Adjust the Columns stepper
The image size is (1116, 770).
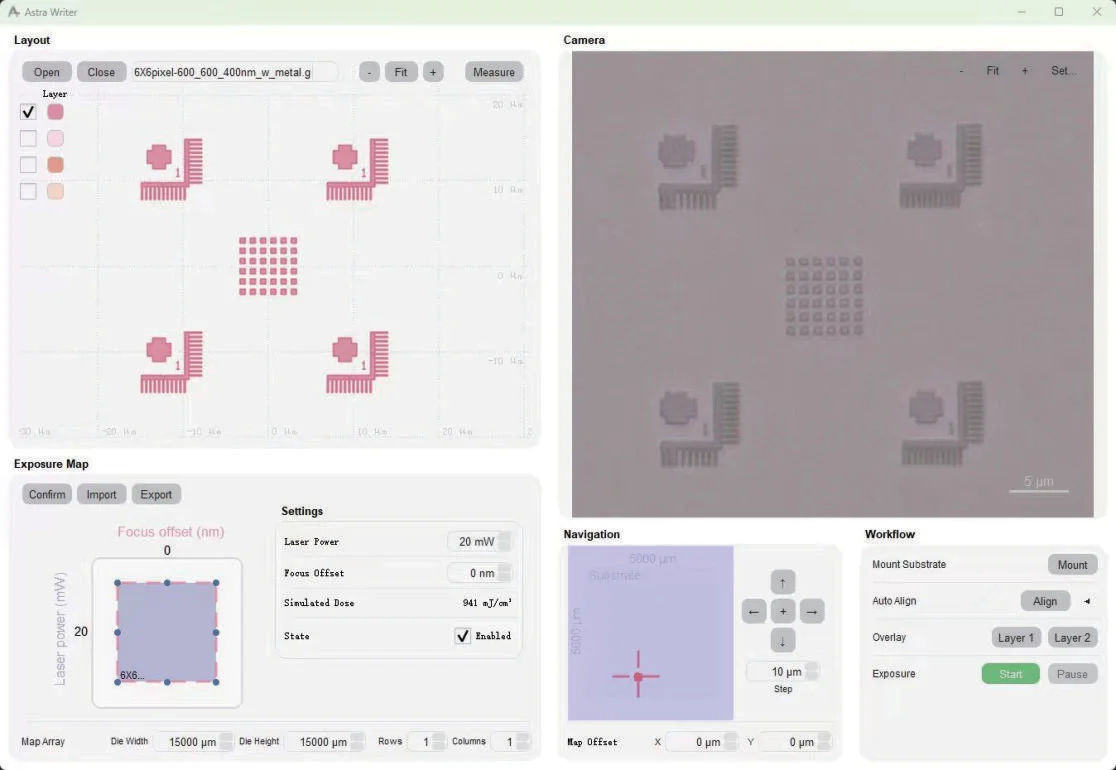click(x=523, y=742)
